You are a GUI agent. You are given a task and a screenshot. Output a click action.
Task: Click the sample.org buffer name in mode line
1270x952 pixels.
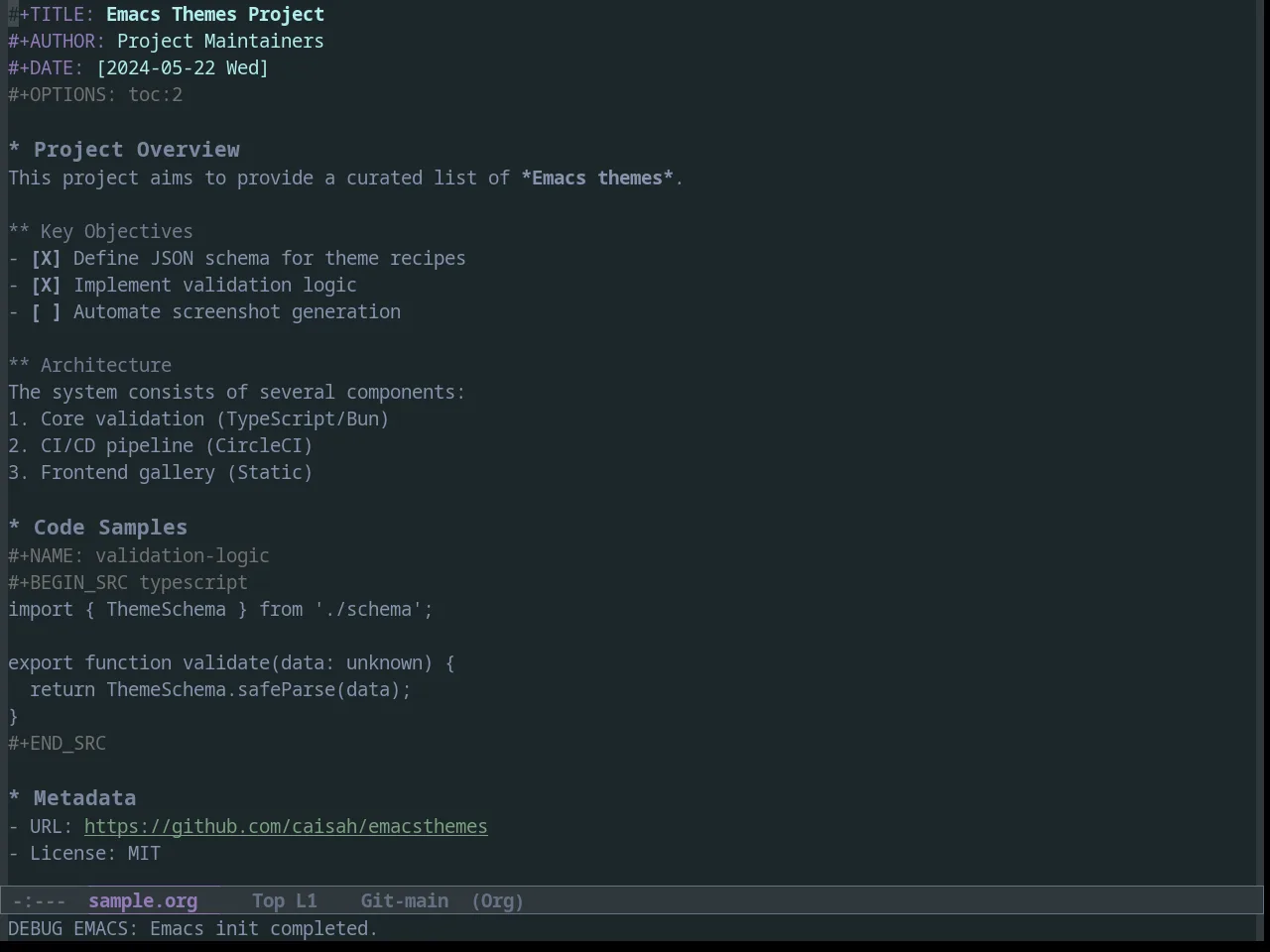point(143,901)
